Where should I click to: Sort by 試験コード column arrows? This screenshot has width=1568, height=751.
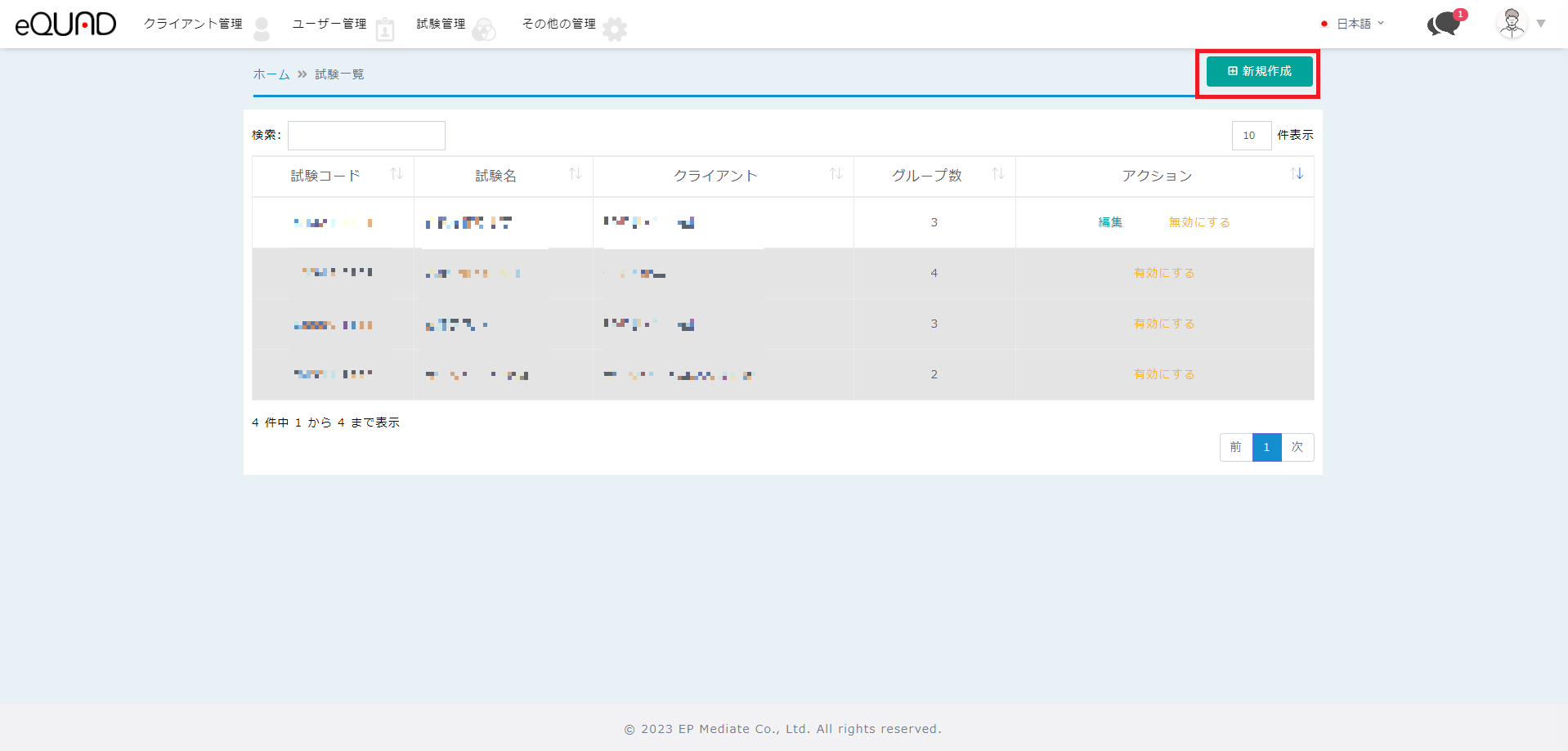(x=396, y=174)
